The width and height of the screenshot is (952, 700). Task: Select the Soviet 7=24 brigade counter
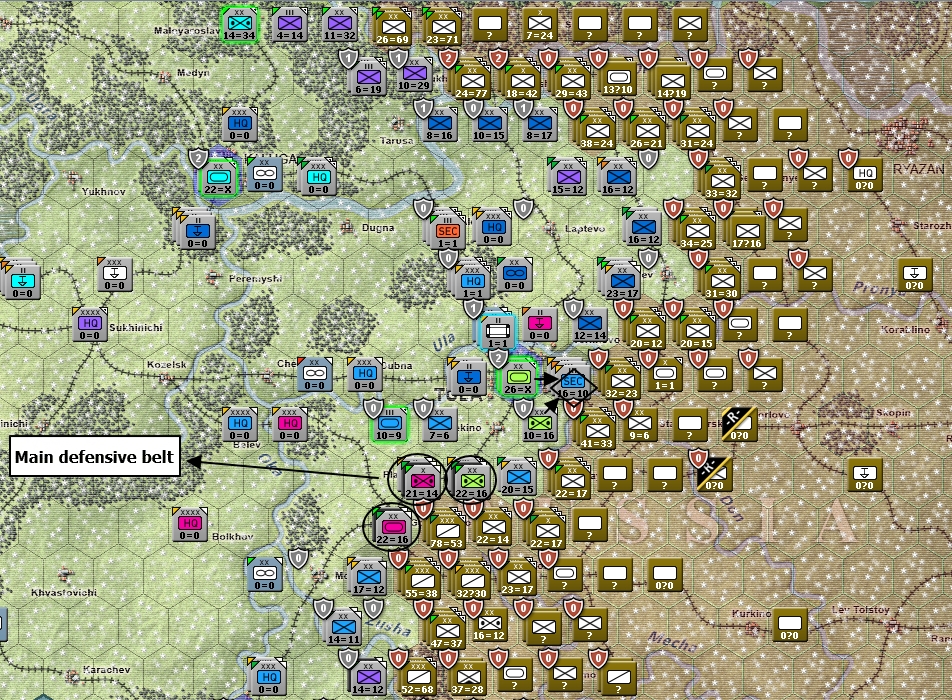coord(539,24)
